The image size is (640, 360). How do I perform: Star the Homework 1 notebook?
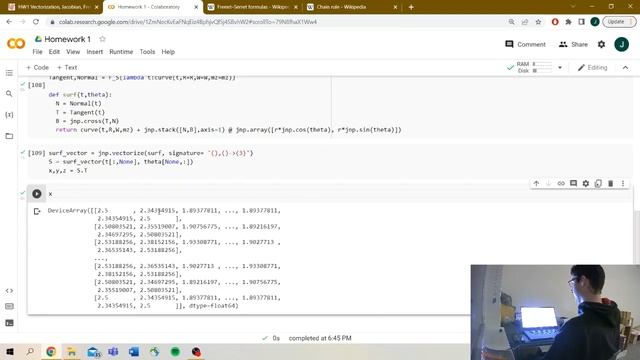102,39
